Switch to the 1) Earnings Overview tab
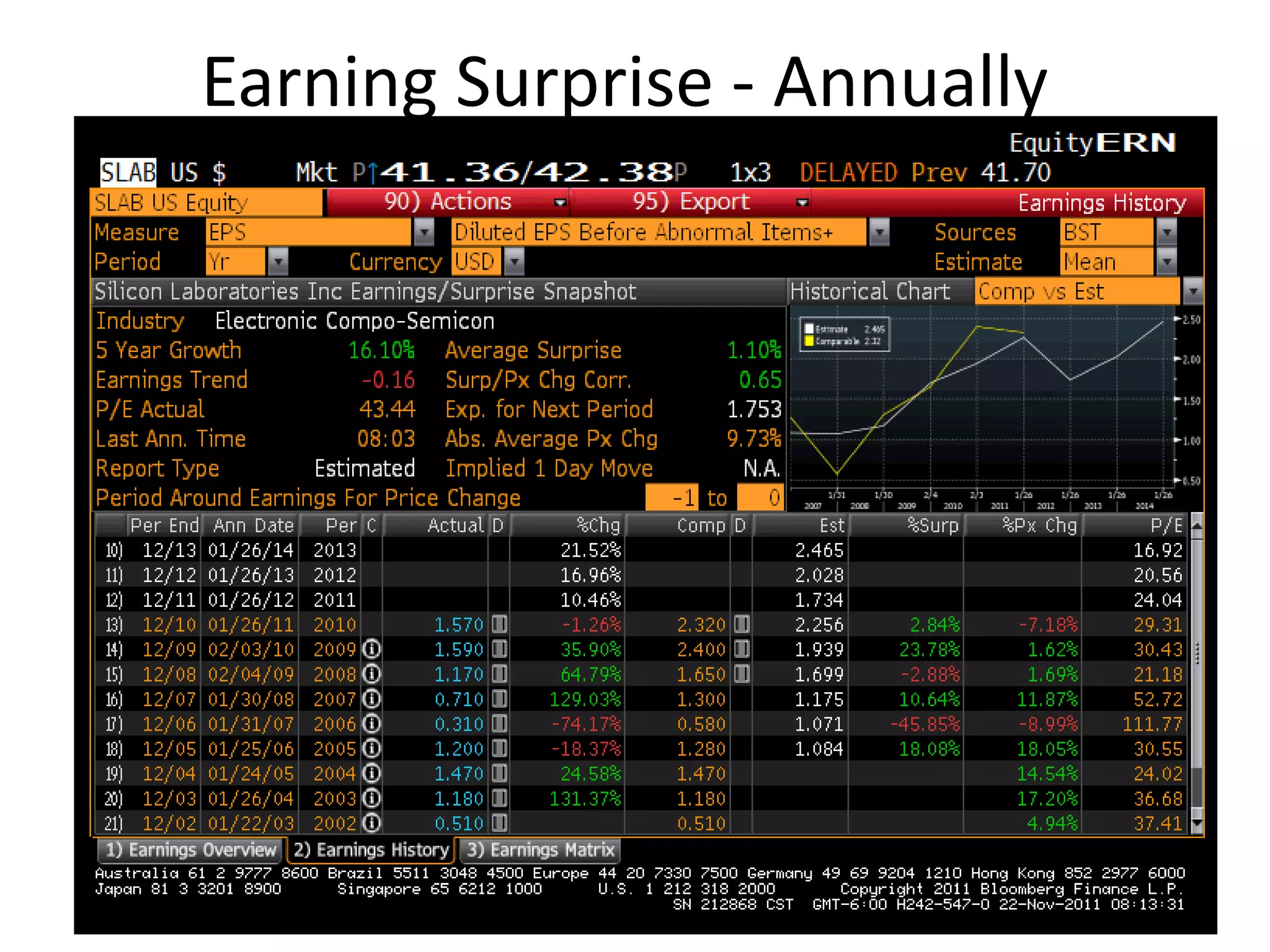Image resolution: width=1270 pixels, height=952 pixels. pos(190,850)
